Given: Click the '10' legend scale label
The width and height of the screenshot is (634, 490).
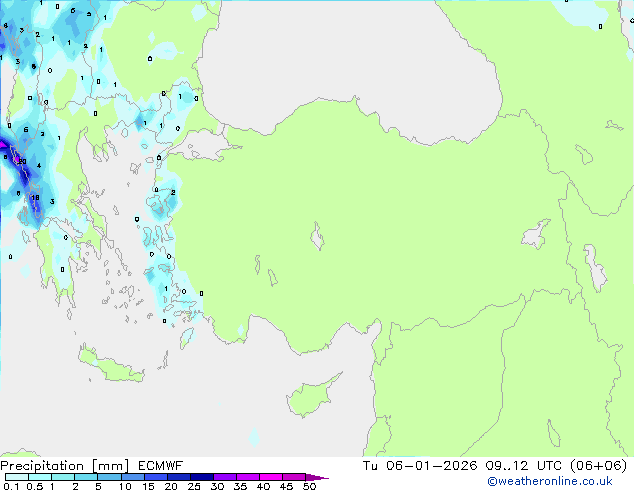Looking at the screenshot, I should 125,486.
